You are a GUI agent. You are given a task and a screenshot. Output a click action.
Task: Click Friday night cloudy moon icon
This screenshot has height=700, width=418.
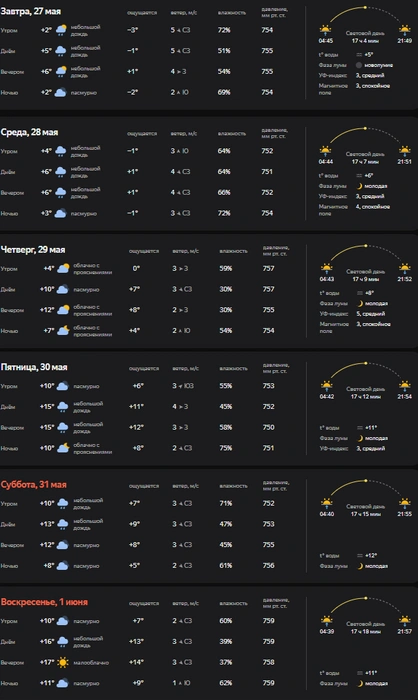click(x=63, y=448)
